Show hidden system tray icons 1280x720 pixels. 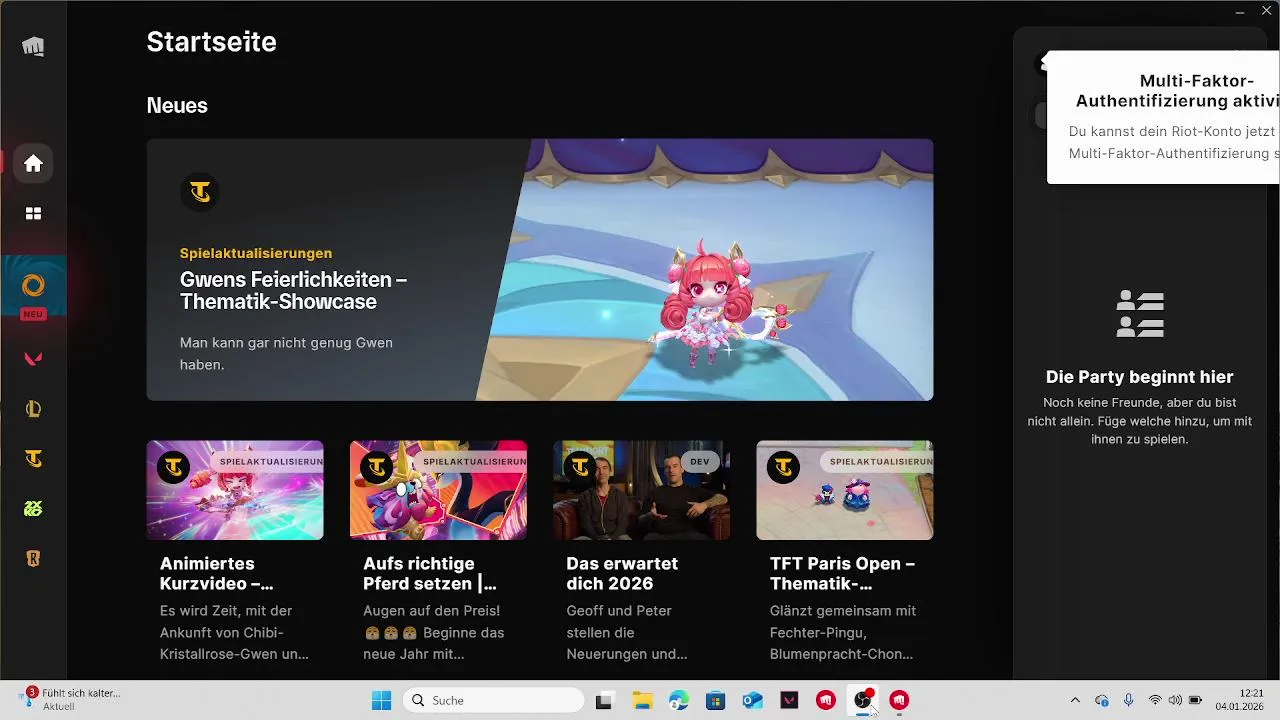[x=1075, y=700]
